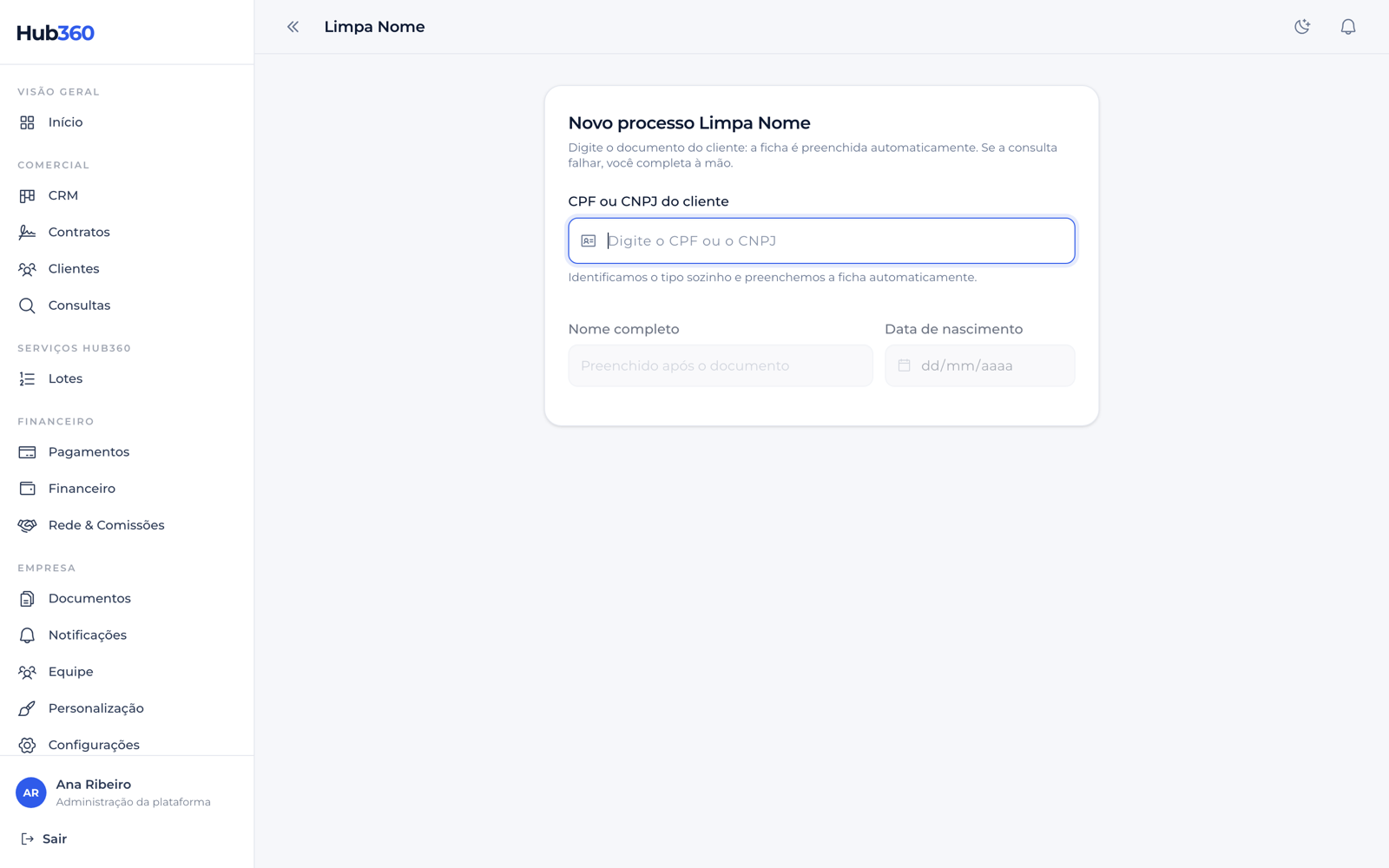1389x868 pixels.
Task: Click the Contratos signature icon
Action: (x=27, y=233)
